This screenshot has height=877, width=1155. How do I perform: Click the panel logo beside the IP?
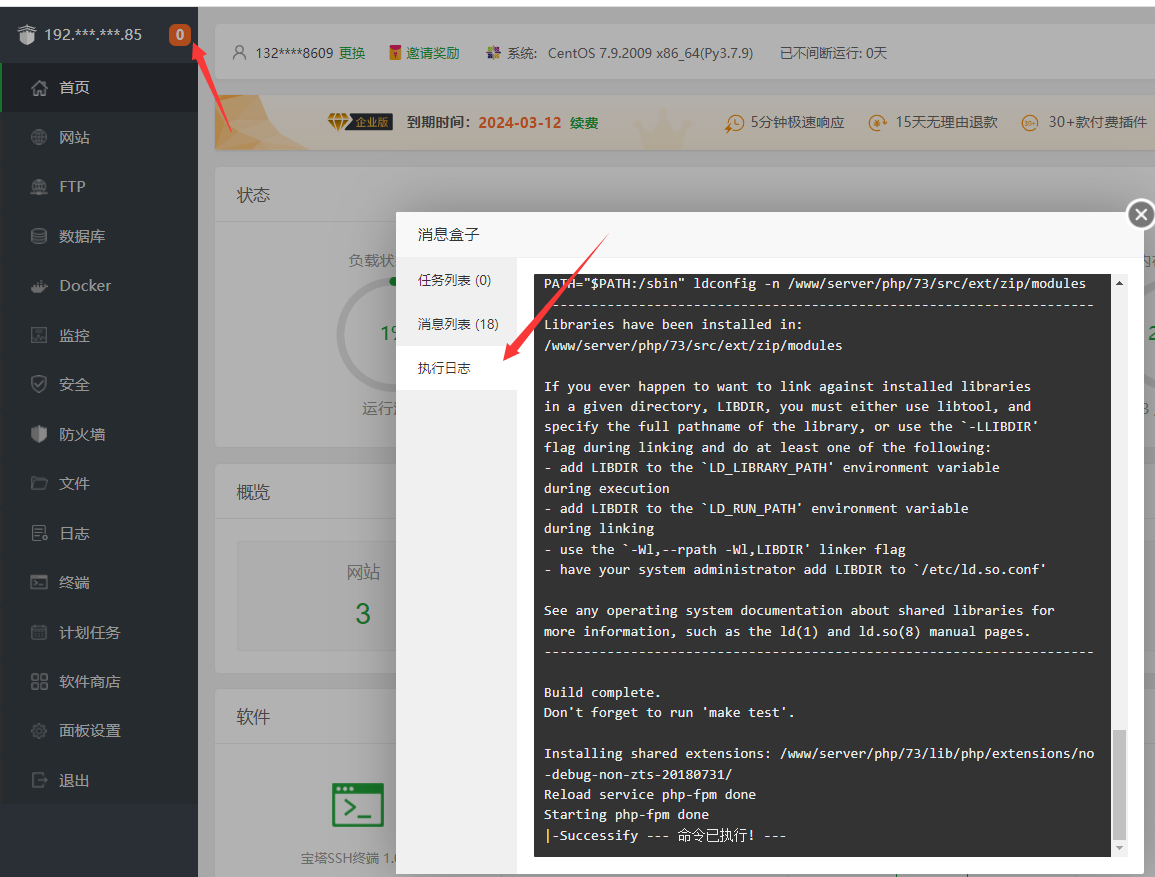27,34
